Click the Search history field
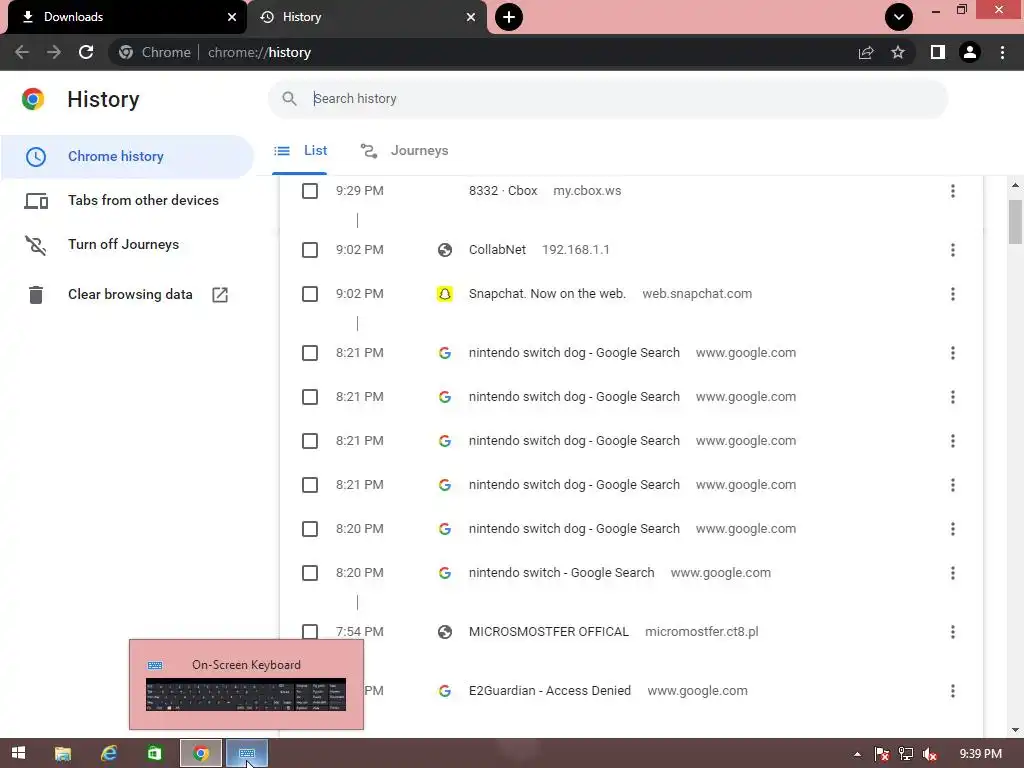The height and width of the screenshot is (768, 1024). 607,99
